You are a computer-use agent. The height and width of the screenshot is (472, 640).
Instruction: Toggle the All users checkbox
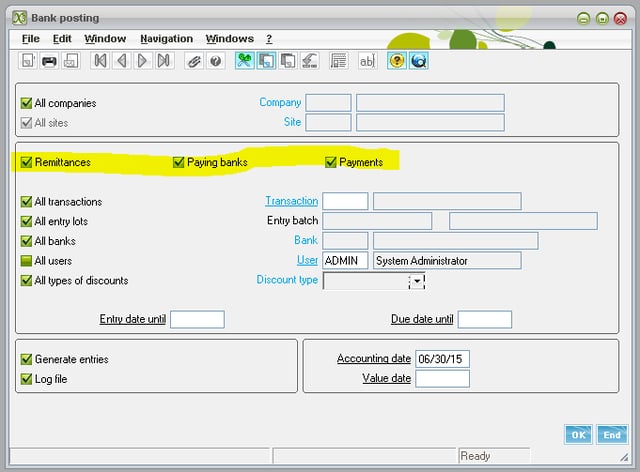pyautogui.click(x=27, y=261)
